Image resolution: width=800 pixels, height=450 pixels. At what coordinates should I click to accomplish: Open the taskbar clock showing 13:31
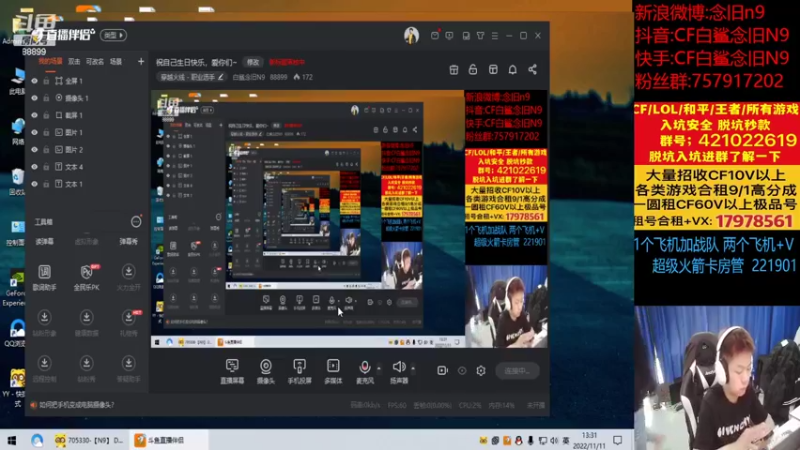point(589,440)
